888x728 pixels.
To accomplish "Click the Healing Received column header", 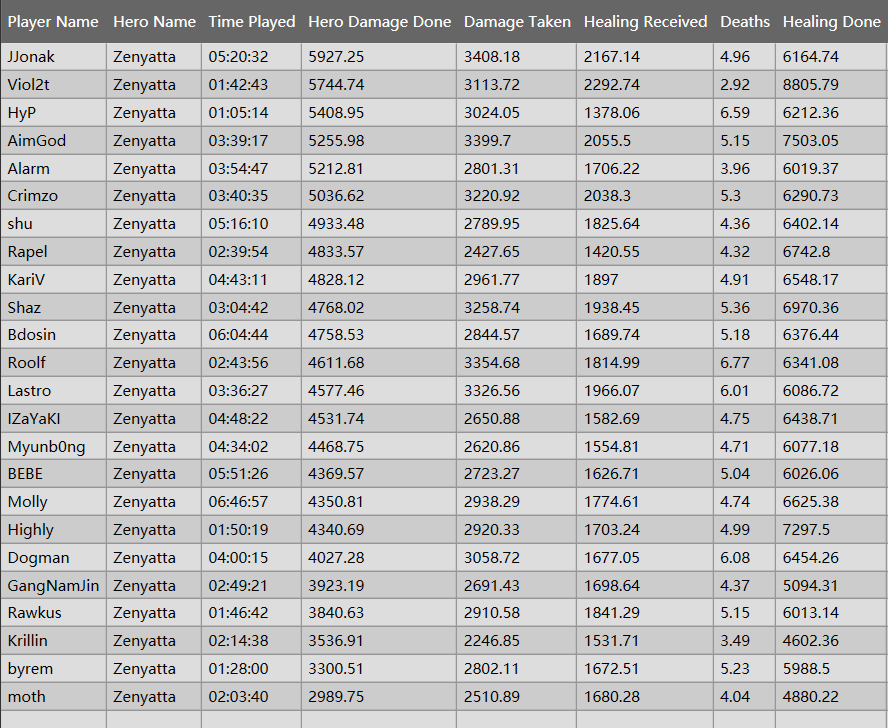I will [x=645, y=21].
